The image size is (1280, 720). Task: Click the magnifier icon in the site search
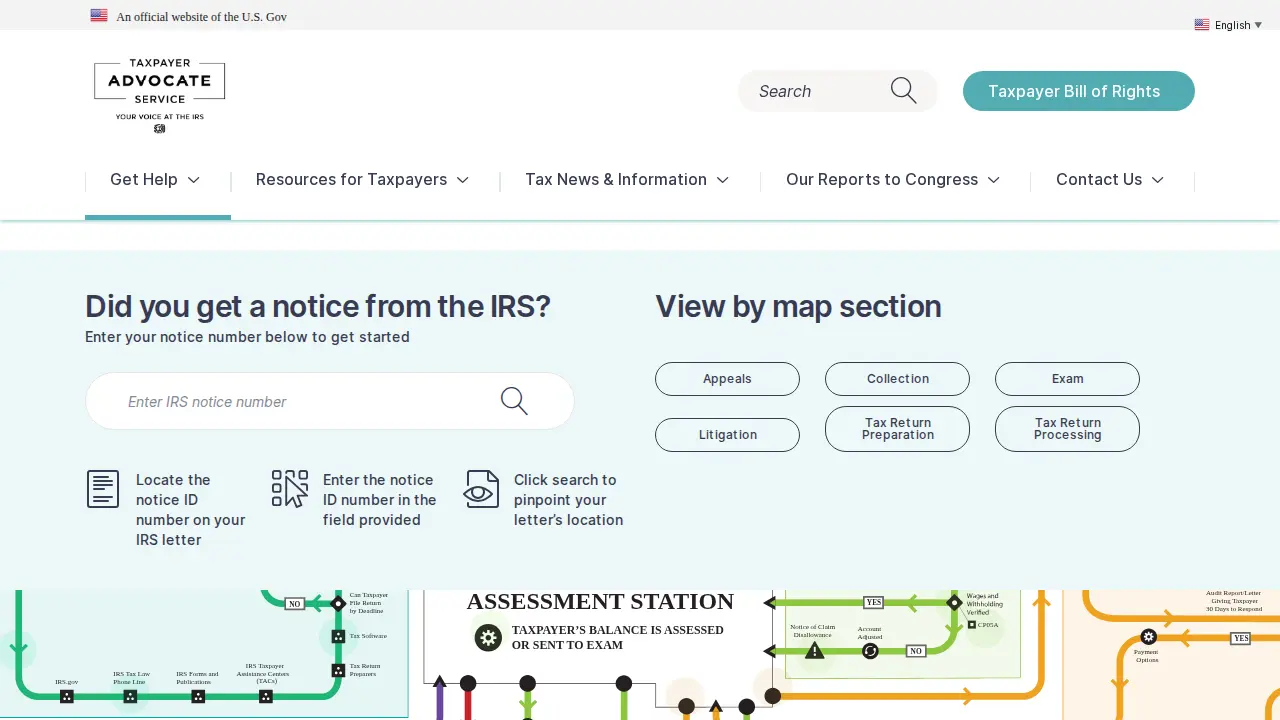(x=903, y=91)
